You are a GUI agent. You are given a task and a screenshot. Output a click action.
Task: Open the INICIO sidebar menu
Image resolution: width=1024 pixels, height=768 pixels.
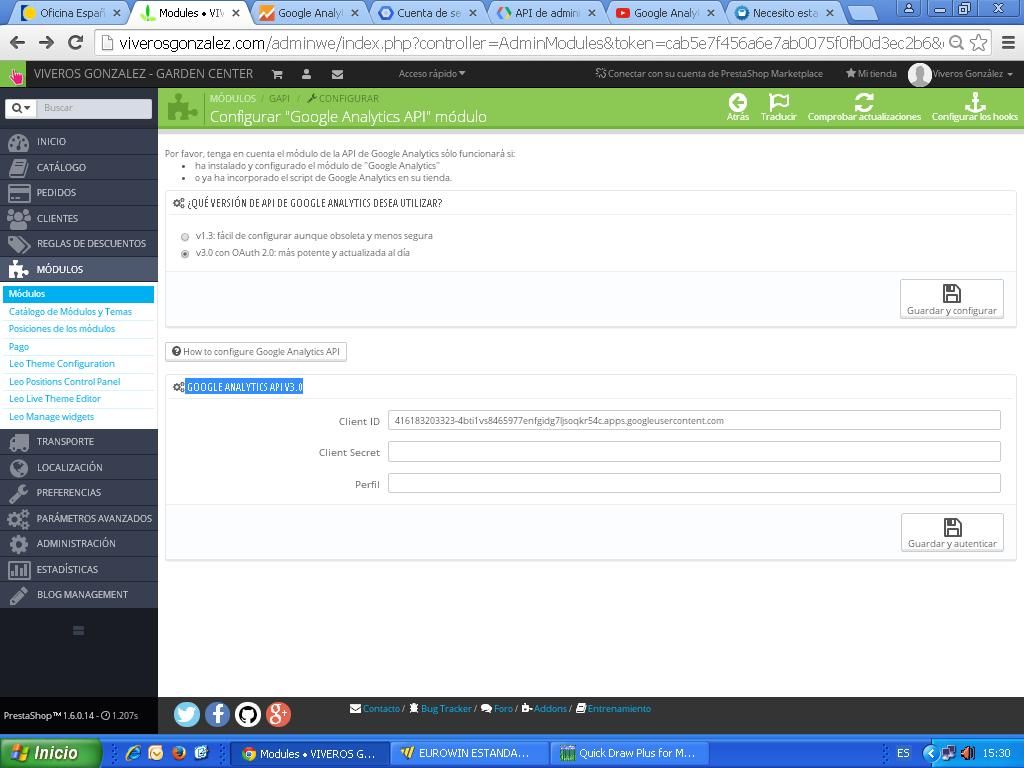pyautogui.click(x=78, y=142)
